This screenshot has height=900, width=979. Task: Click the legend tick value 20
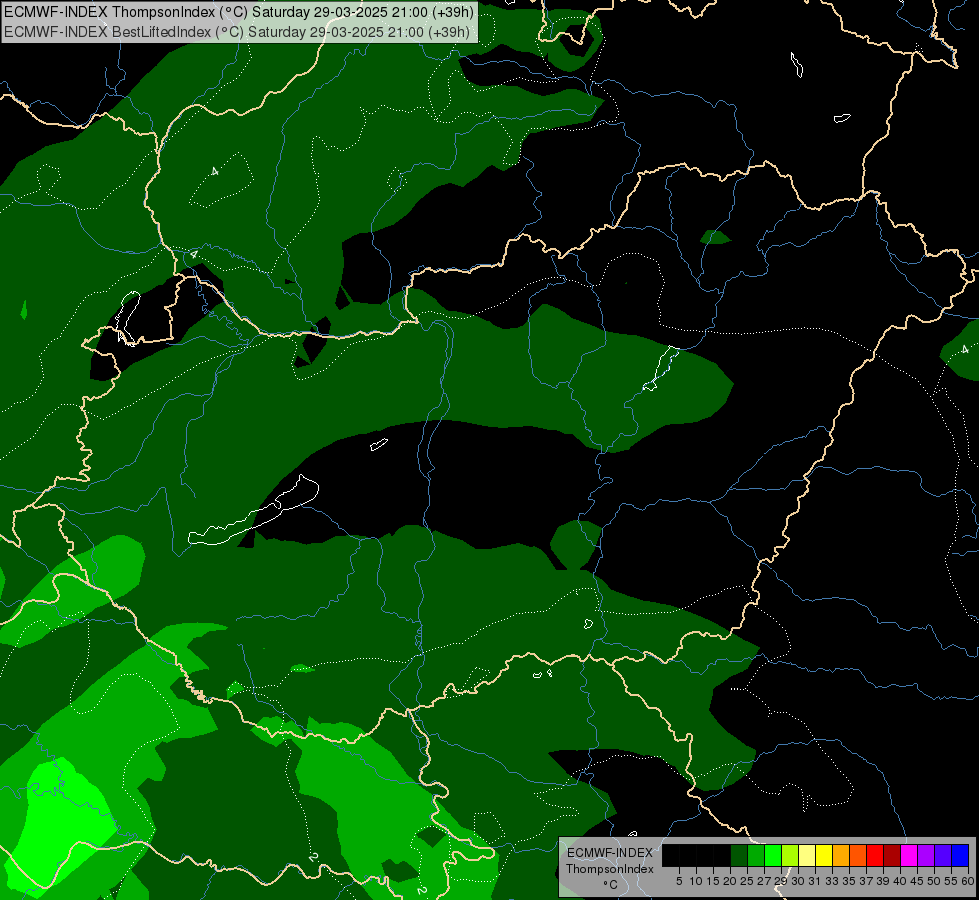(x=730, y=881)
